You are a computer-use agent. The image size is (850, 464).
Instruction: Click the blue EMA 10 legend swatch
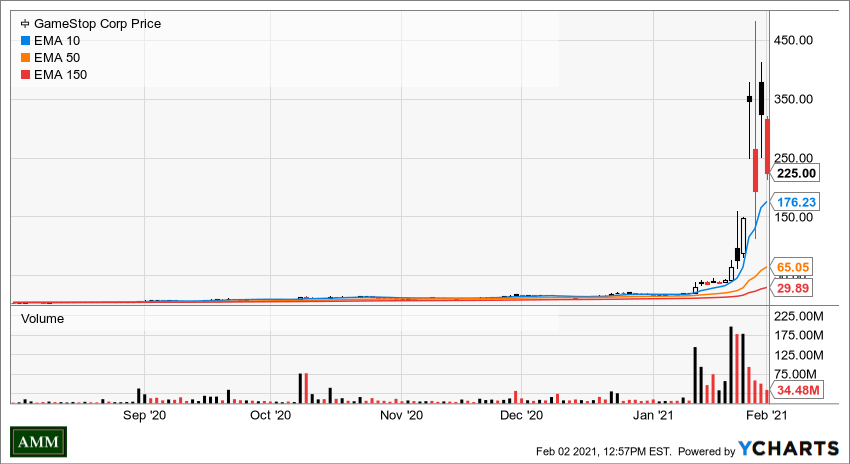point(25,41)
